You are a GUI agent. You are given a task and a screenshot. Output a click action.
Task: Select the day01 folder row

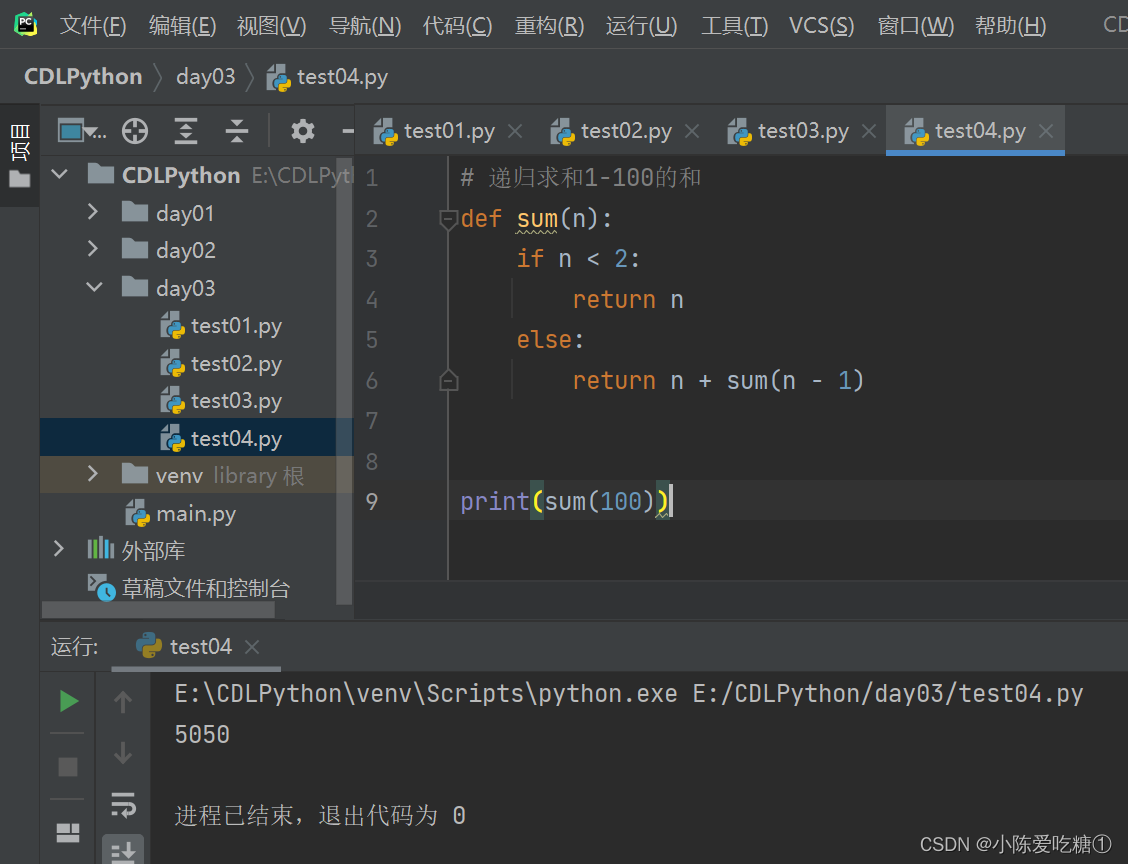click(197, 213)
